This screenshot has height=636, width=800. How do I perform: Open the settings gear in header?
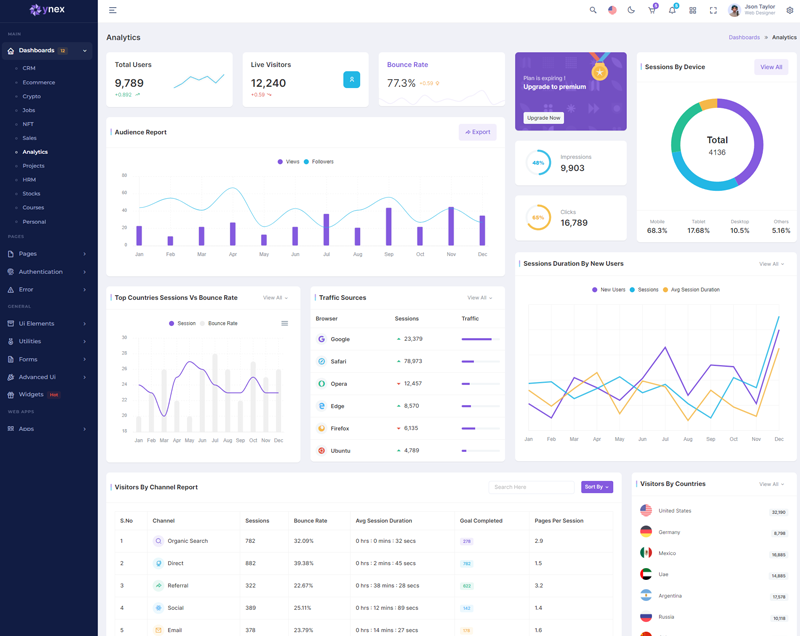coord(789,10)
